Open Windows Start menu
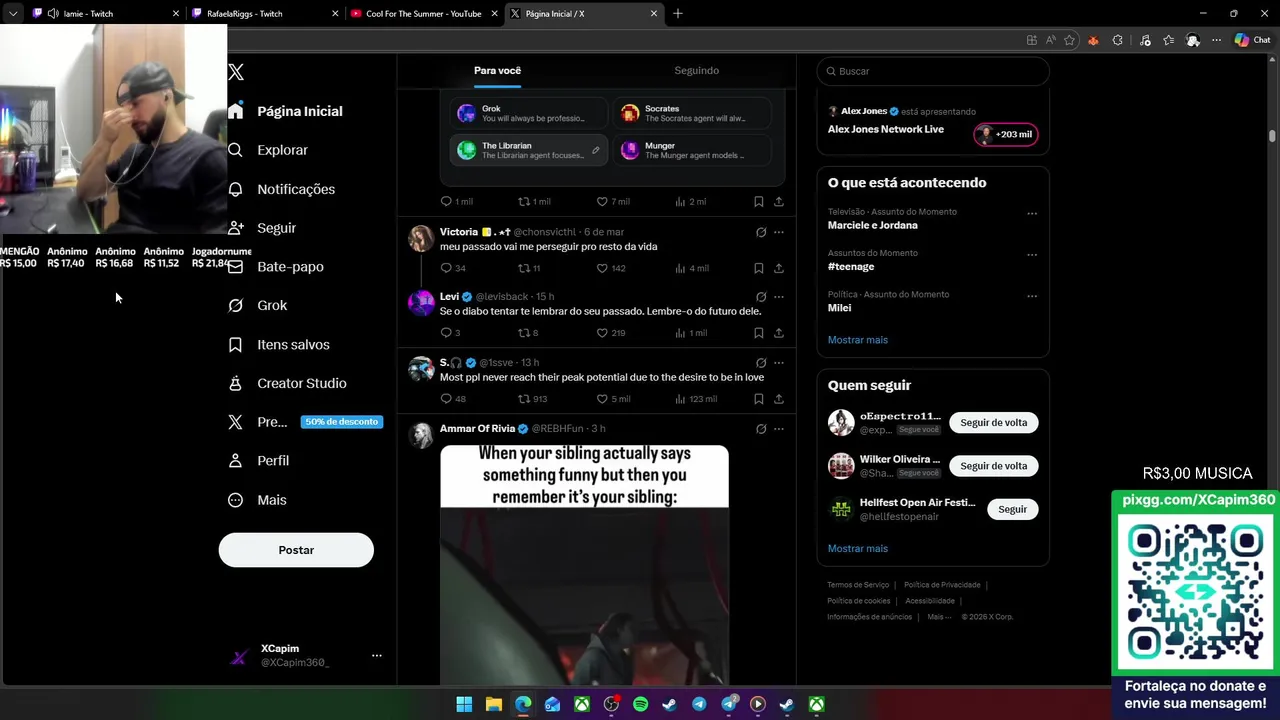1280x720 pixels. coord(464,704)
